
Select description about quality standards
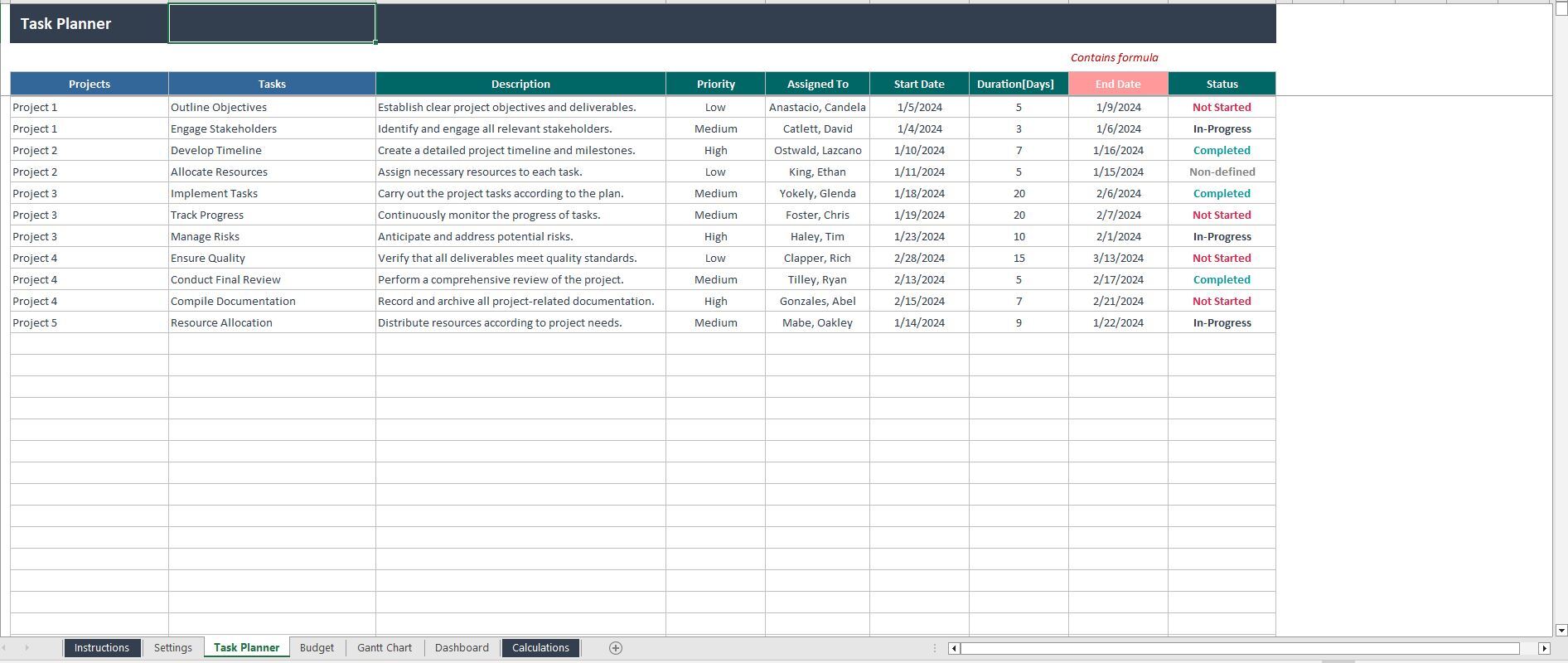(520, 258)
